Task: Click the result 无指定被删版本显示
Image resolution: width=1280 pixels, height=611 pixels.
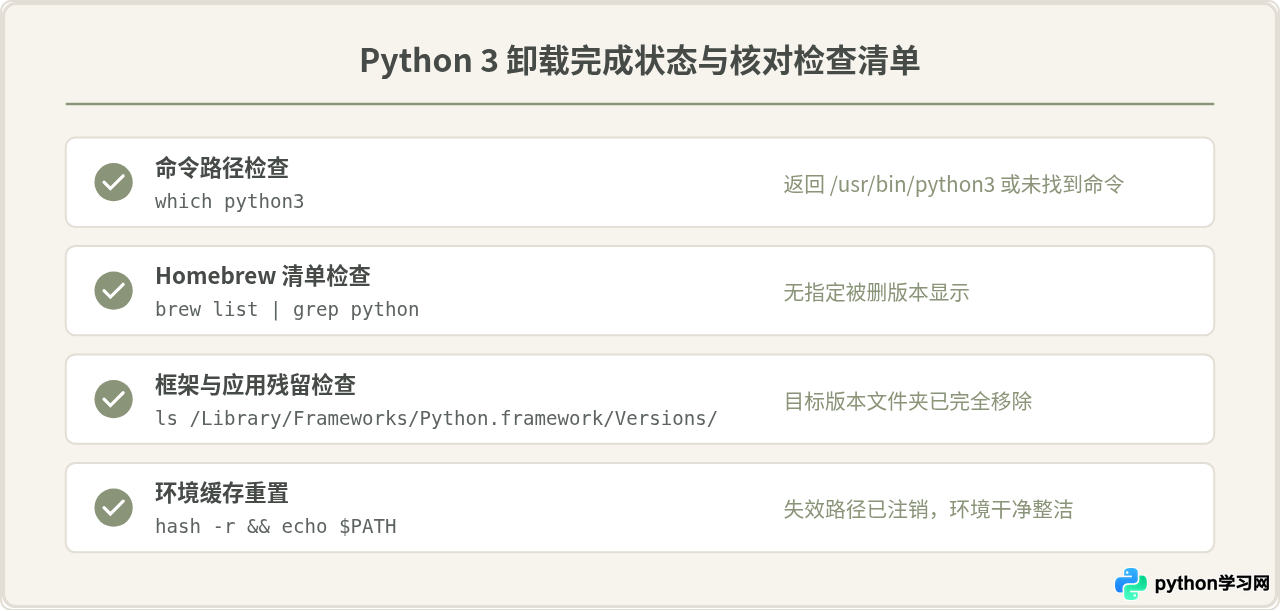Action: tap(876, 292)
